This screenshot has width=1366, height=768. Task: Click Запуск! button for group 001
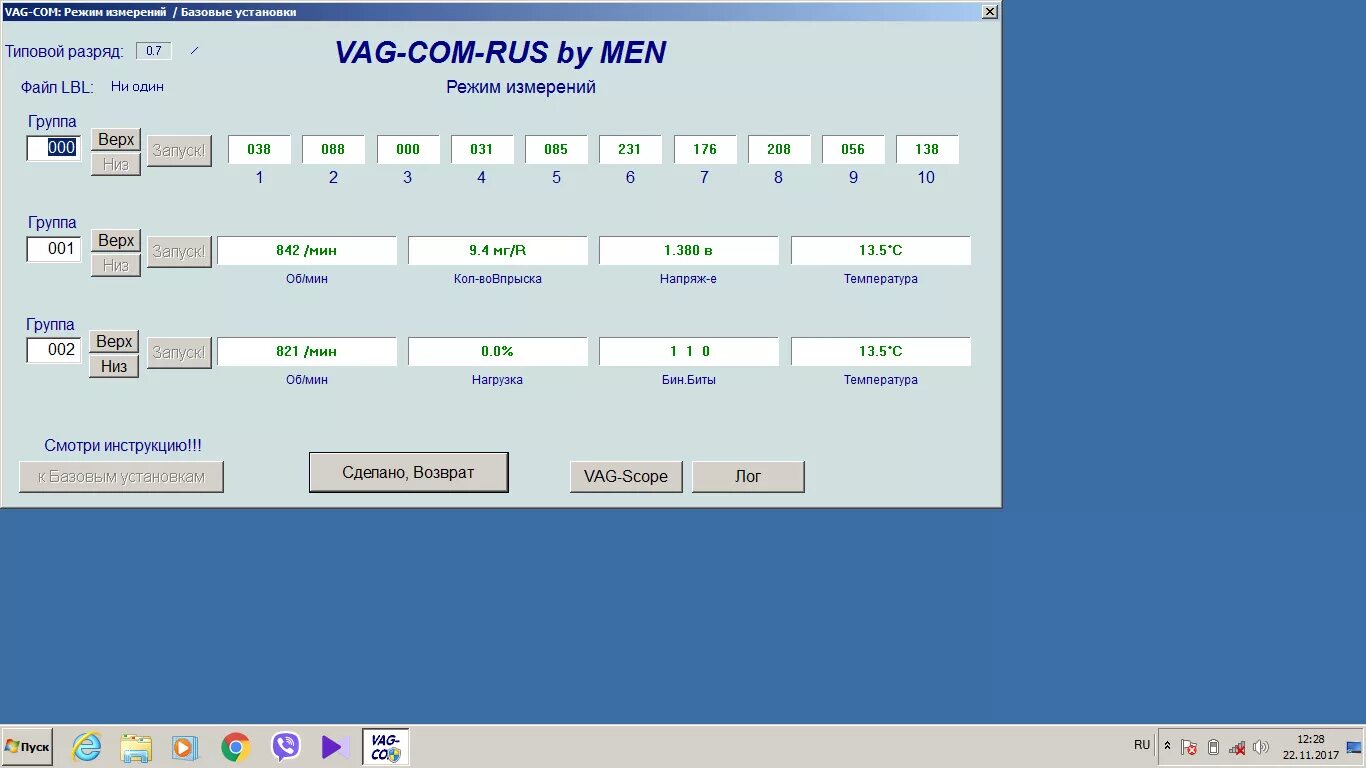coord(179,251)
